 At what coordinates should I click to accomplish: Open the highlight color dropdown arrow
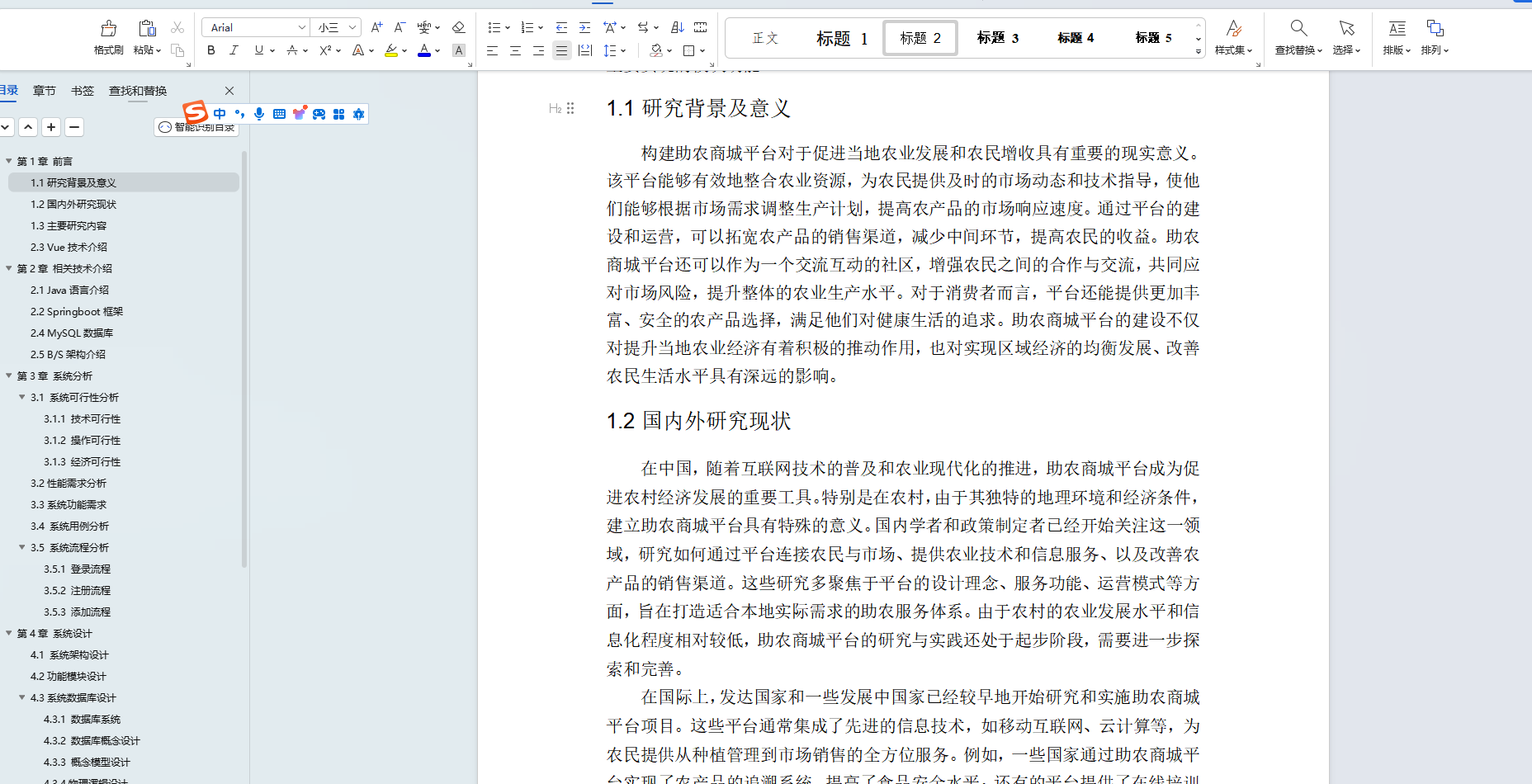click(x=404, y=51)
